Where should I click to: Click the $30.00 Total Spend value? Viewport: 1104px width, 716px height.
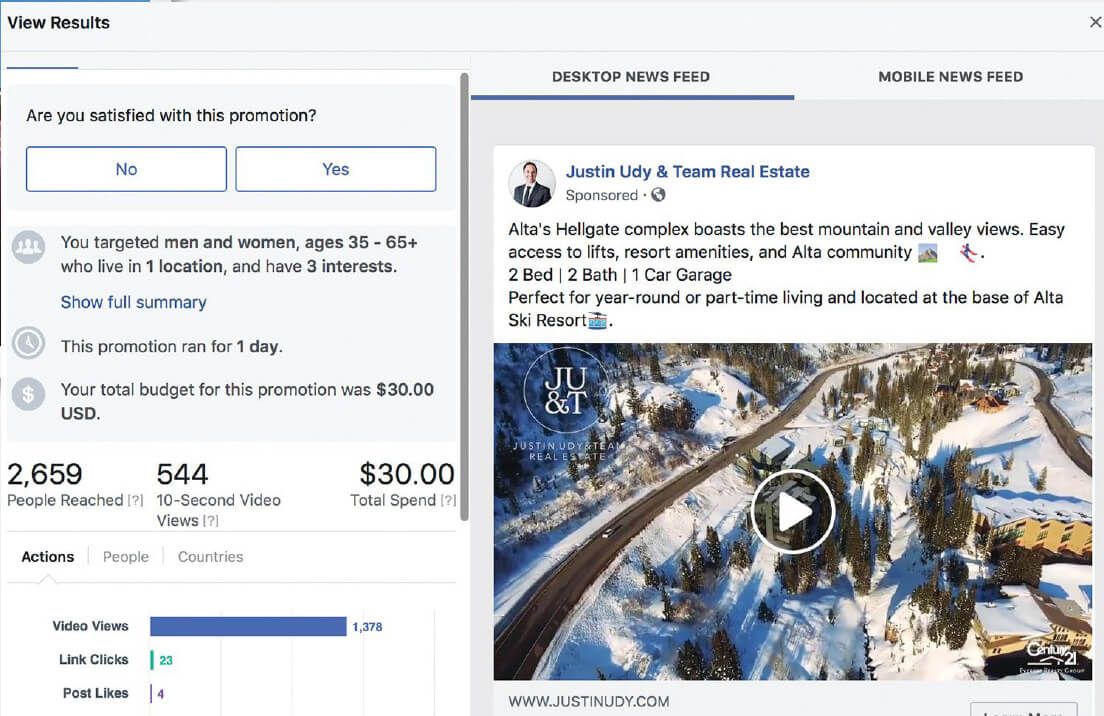[407, 475]
